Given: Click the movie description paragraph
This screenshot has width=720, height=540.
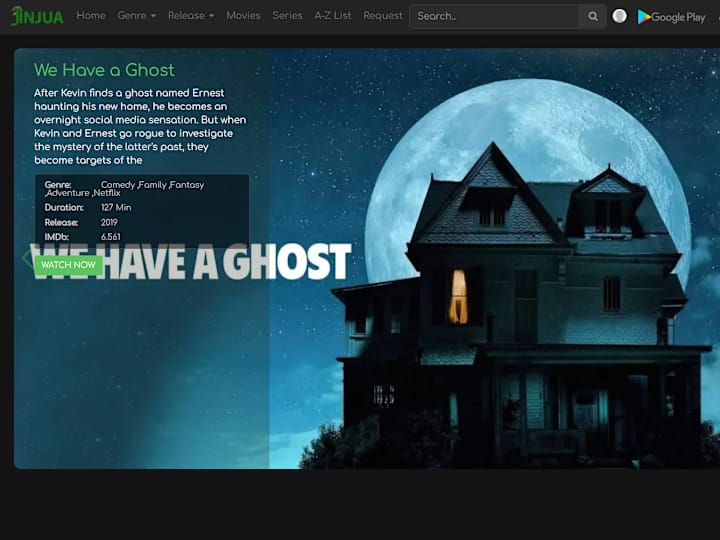Looking at the screenshot, I should 140,127.
